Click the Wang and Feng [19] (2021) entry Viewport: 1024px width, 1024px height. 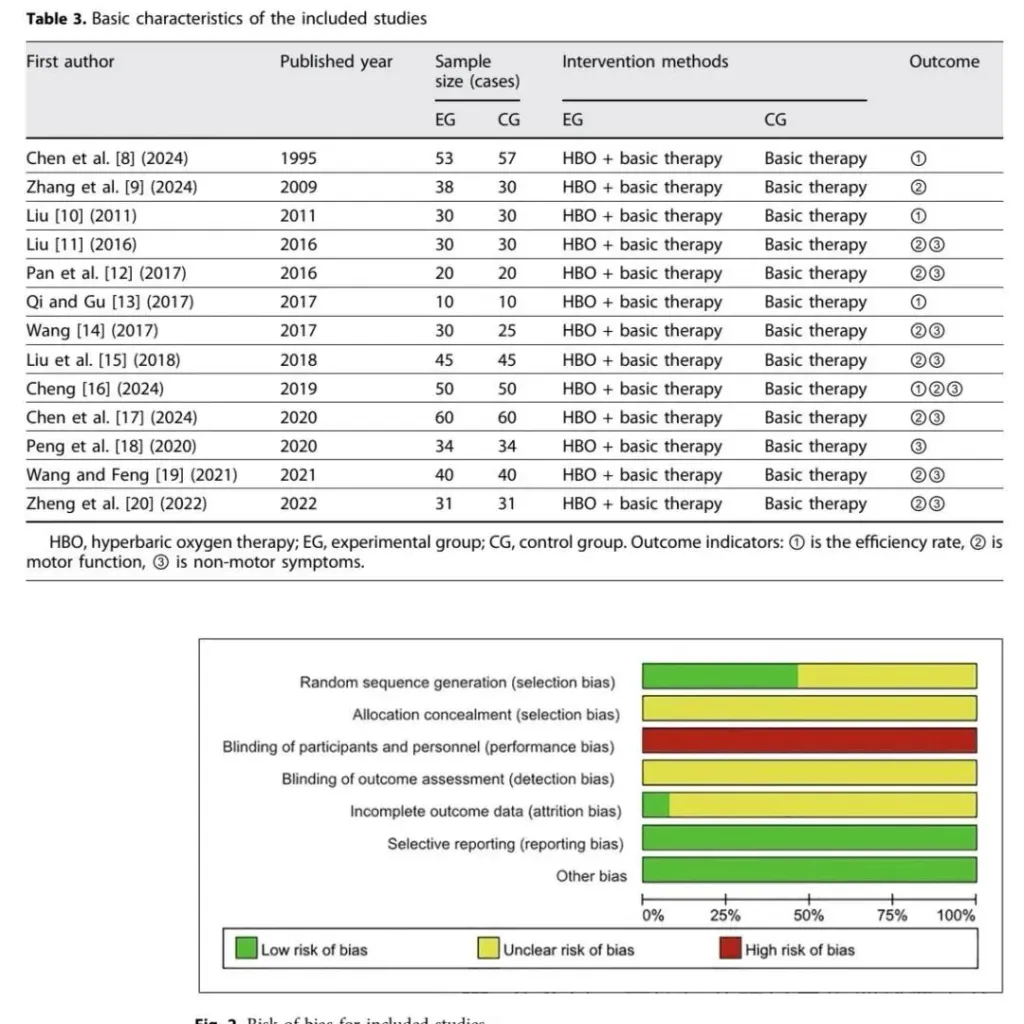click(132, 475)
